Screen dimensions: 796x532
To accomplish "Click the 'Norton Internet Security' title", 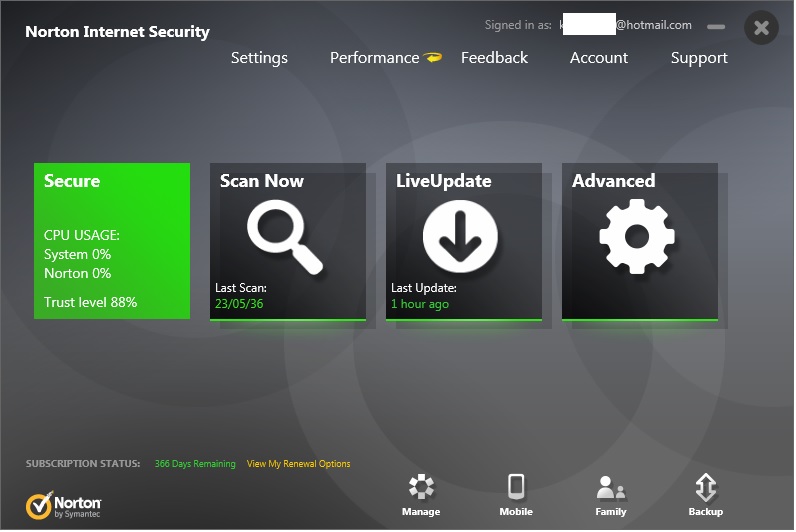I will (117, 31).
